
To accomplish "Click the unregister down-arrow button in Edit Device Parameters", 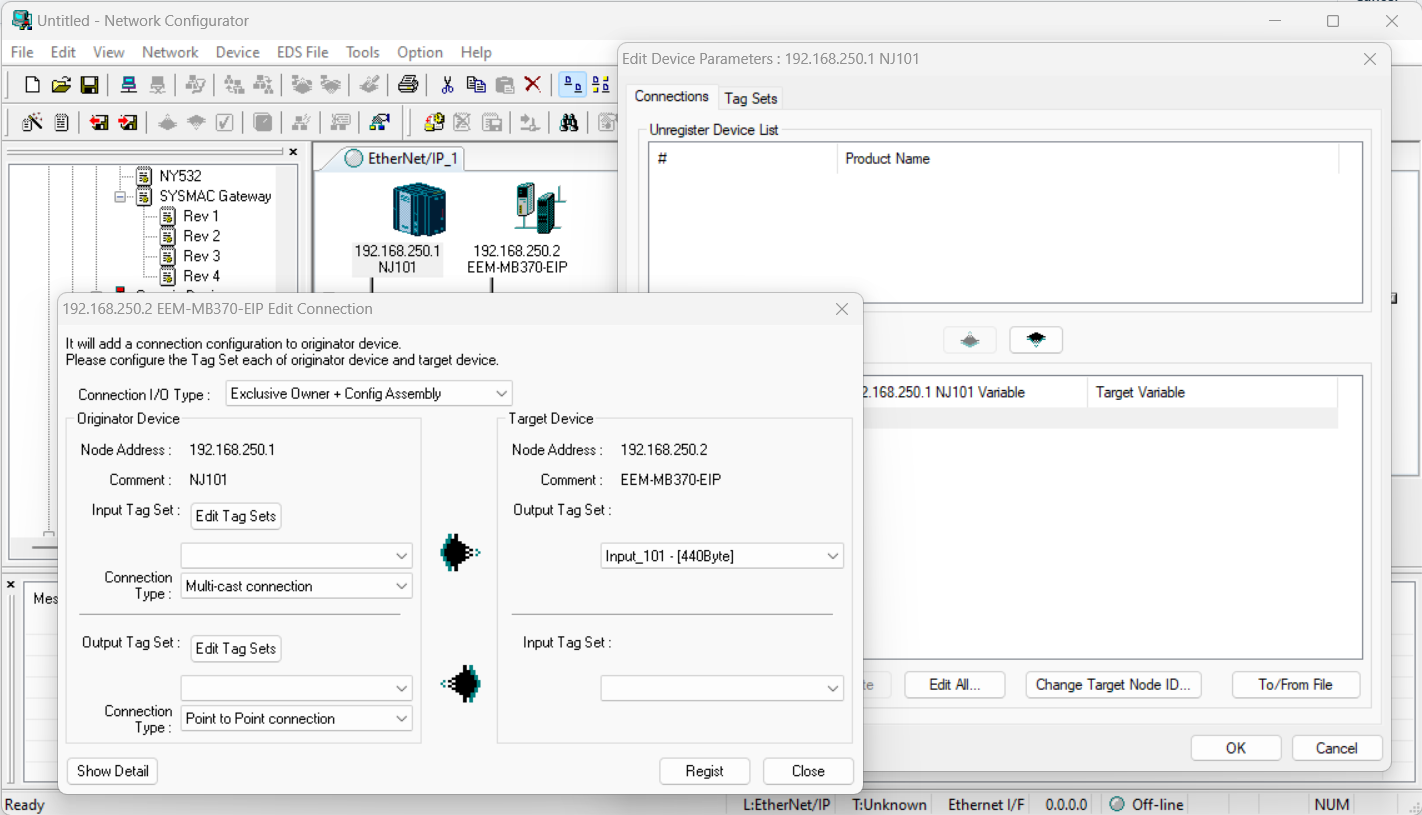I will [x=1036, y=340].
